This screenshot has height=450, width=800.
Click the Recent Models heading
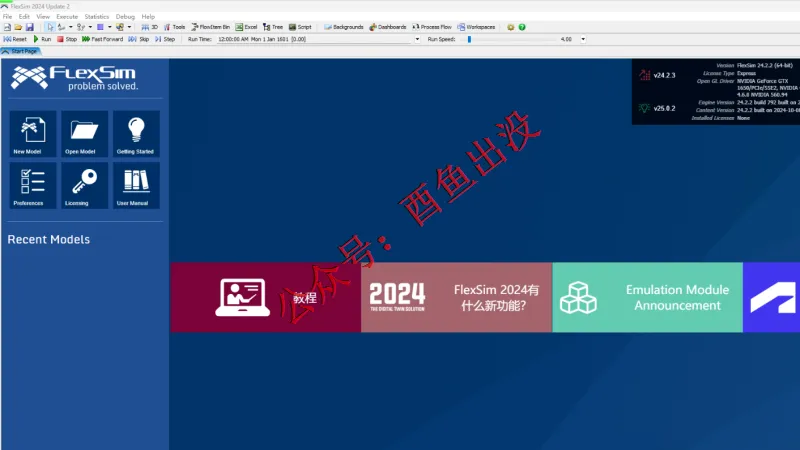pyautogui.click(x=48, y=239)
